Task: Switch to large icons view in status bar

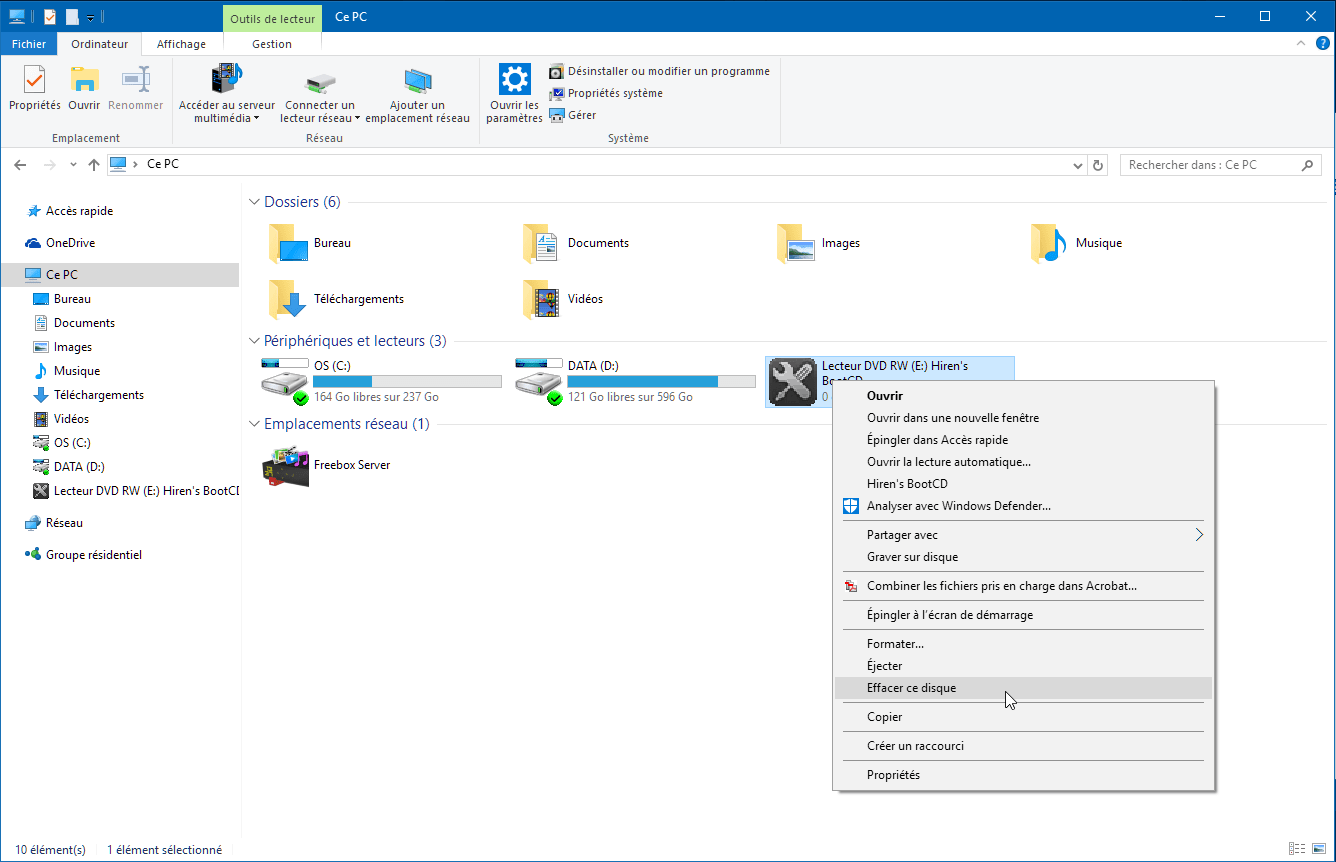Action: 1317,850
